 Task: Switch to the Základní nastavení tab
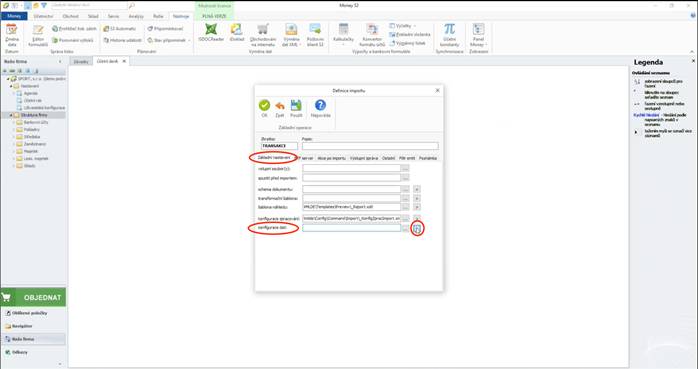click(x=274, y=158)
